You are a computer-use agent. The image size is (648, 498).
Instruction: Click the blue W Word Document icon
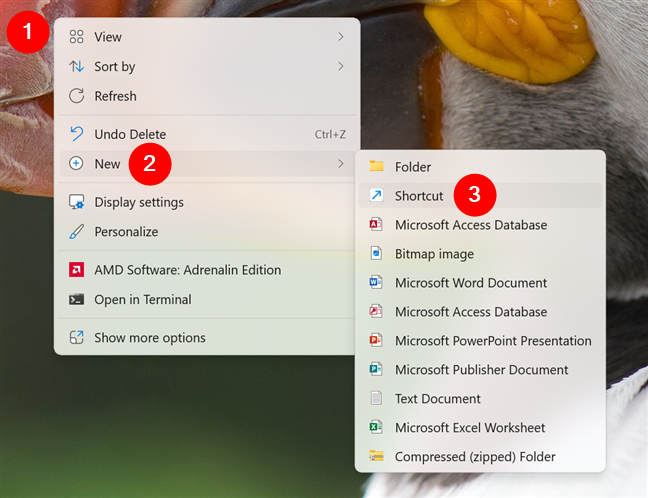[376, 282]
